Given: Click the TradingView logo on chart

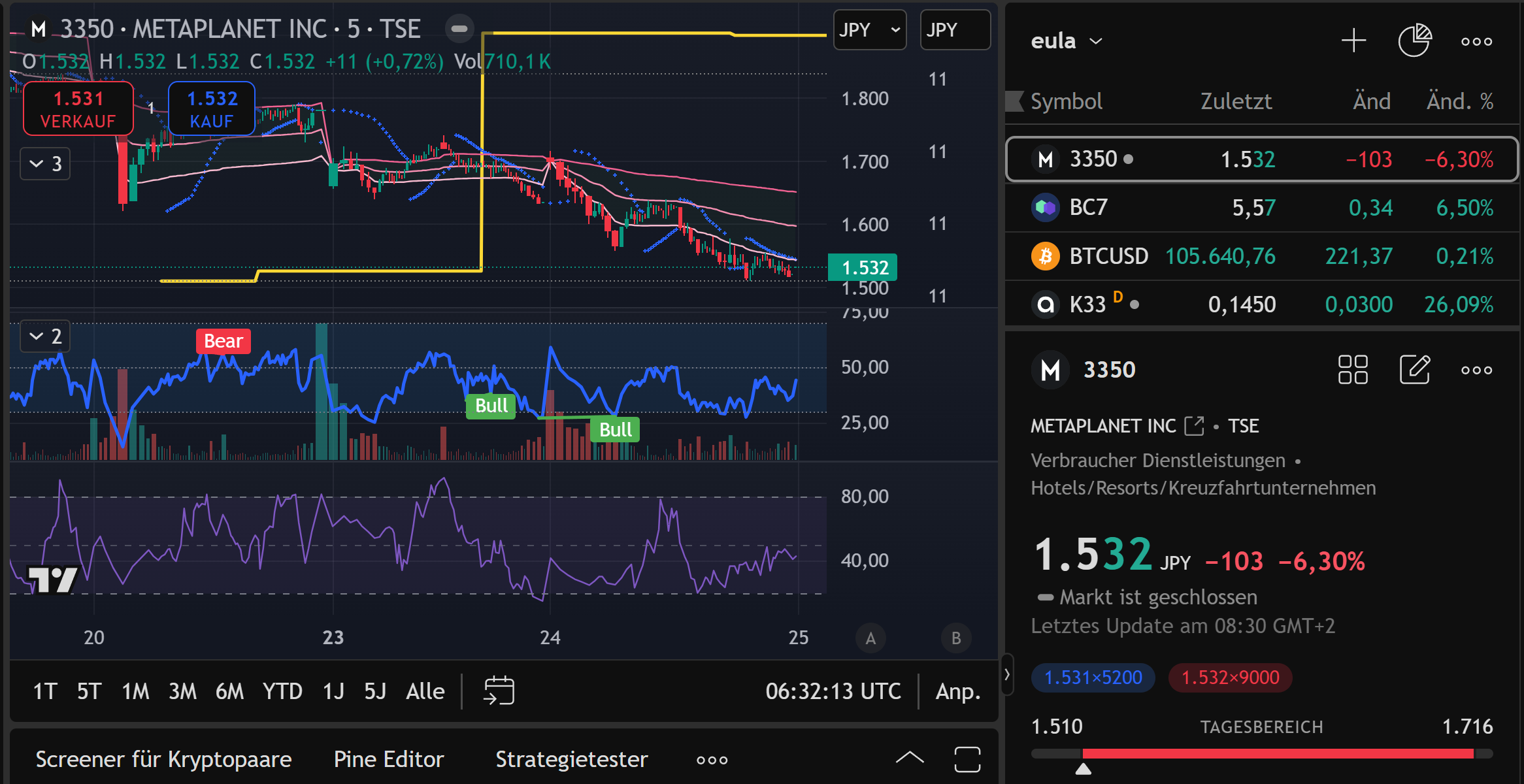Looking at the screenshot, I should (x=52, y=580).
